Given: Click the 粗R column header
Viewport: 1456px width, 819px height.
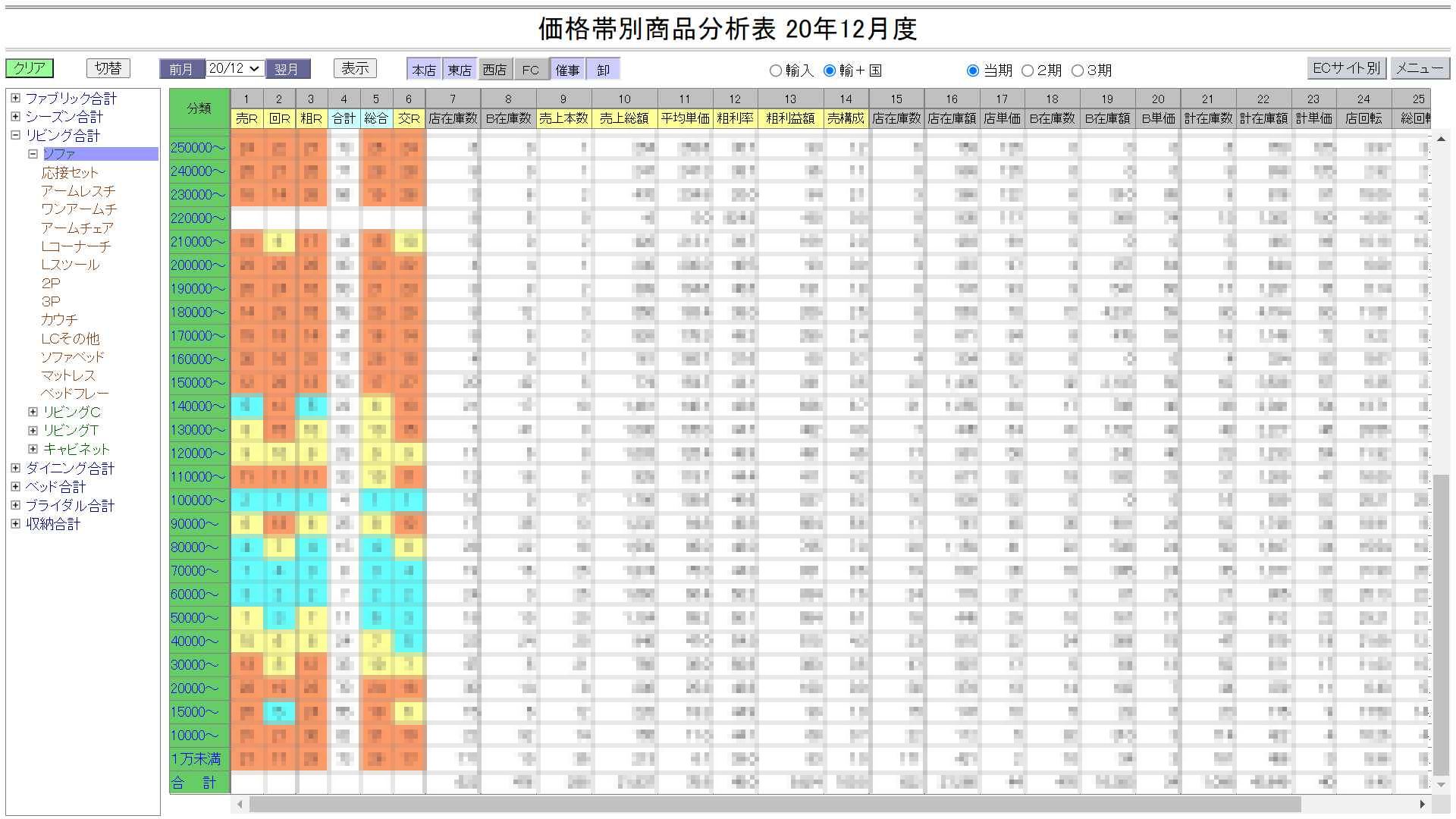Looking at the screenshot, I should [311, 118].
